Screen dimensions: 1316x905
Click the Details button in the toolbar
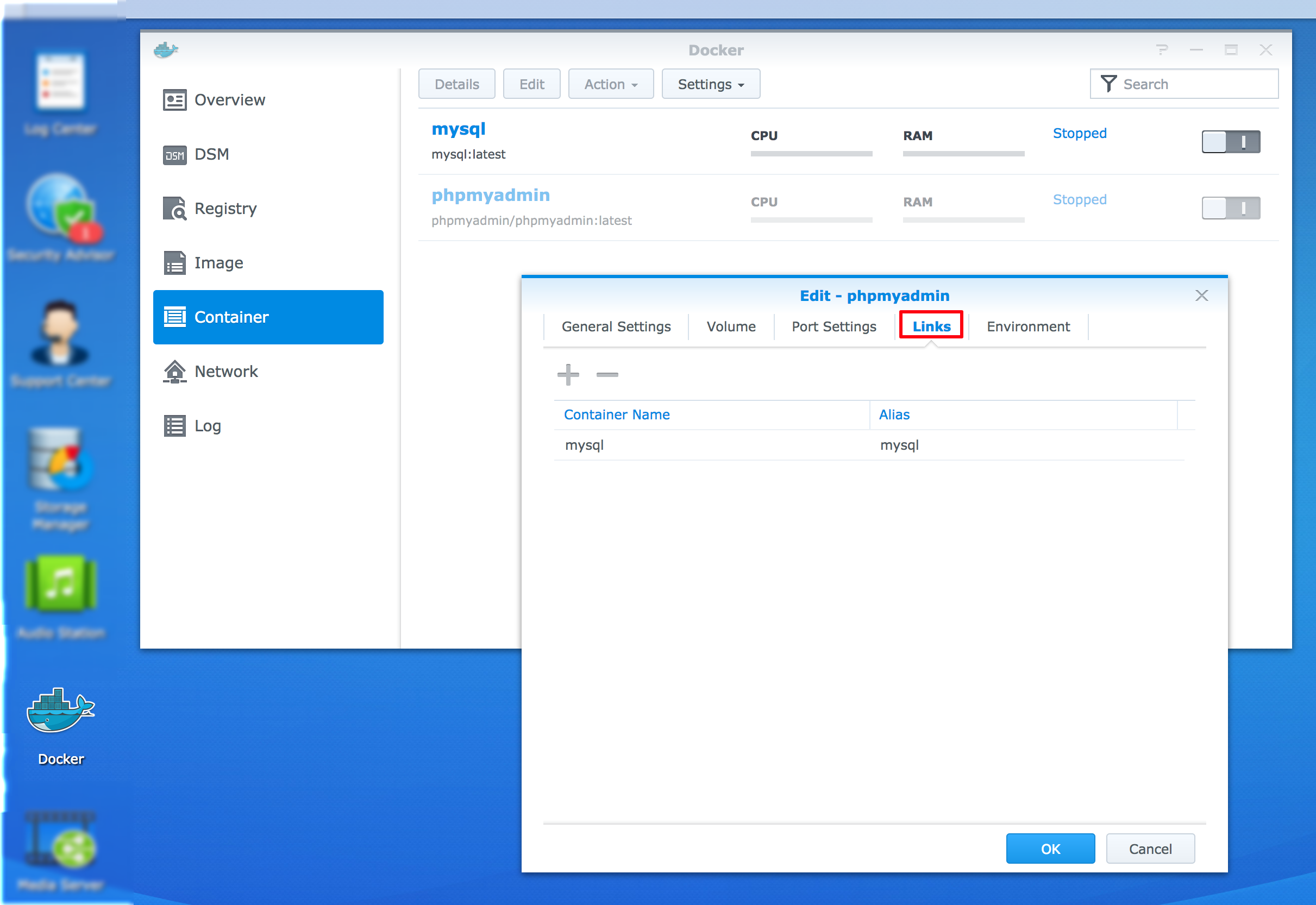click(x=456, y=85)
